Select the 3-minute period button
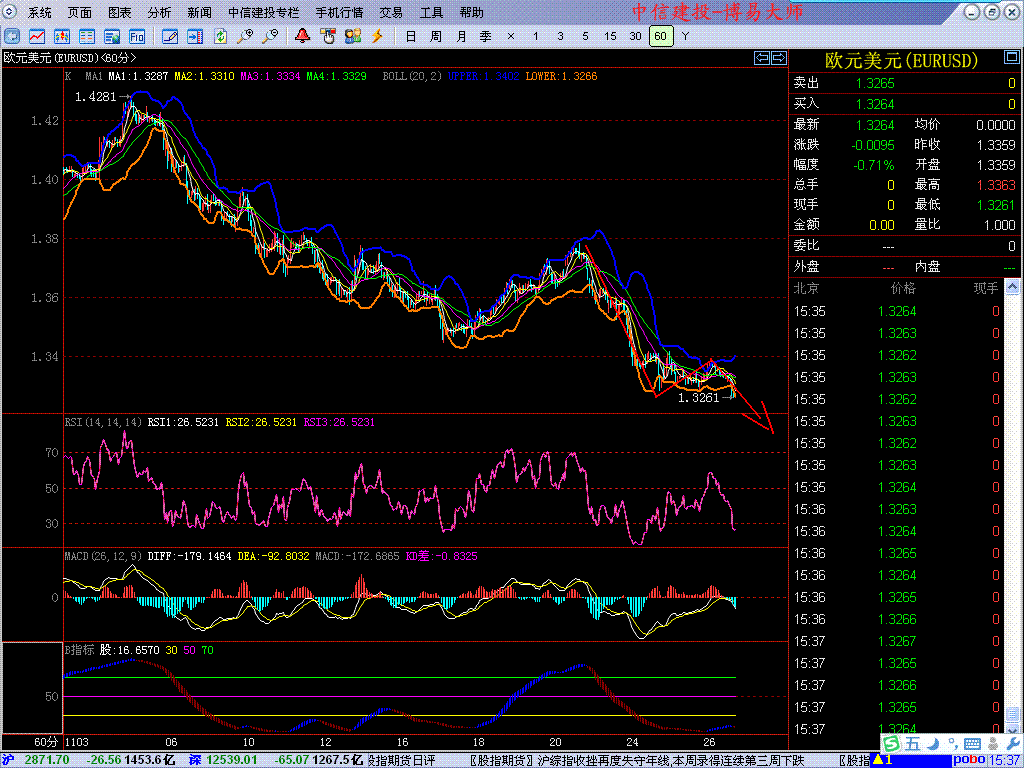Viewport: 1024px width, 768px height. pos(560,37)
